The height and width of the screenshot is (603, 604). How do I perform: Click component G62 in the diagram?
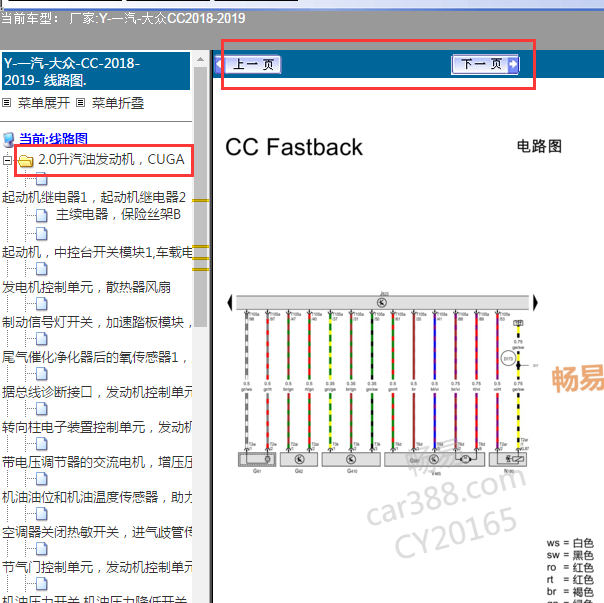pos(299,459)
